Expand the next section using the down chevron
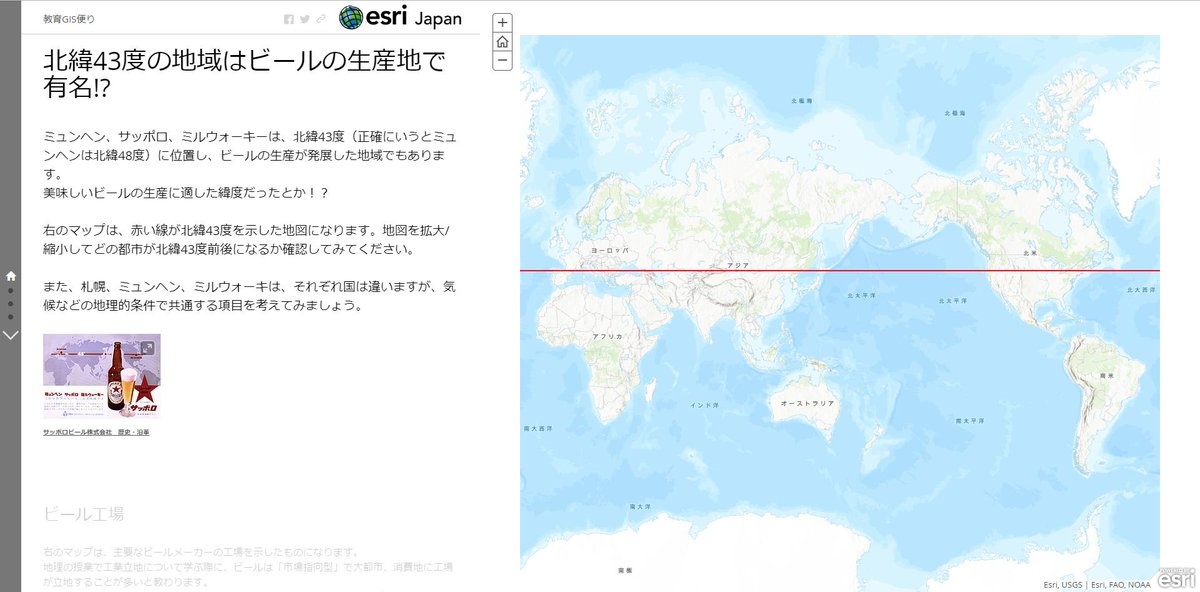Screen dimensions: 1200x592 click(10, 334)
